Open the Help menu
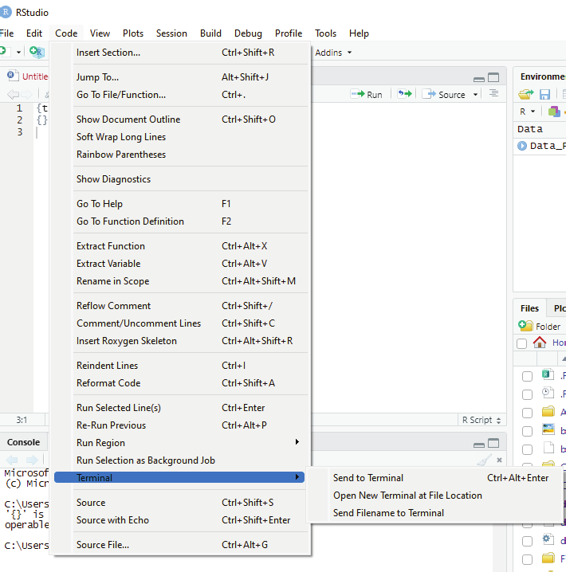The width and height of the screenshot is (566, 572). 359,34
